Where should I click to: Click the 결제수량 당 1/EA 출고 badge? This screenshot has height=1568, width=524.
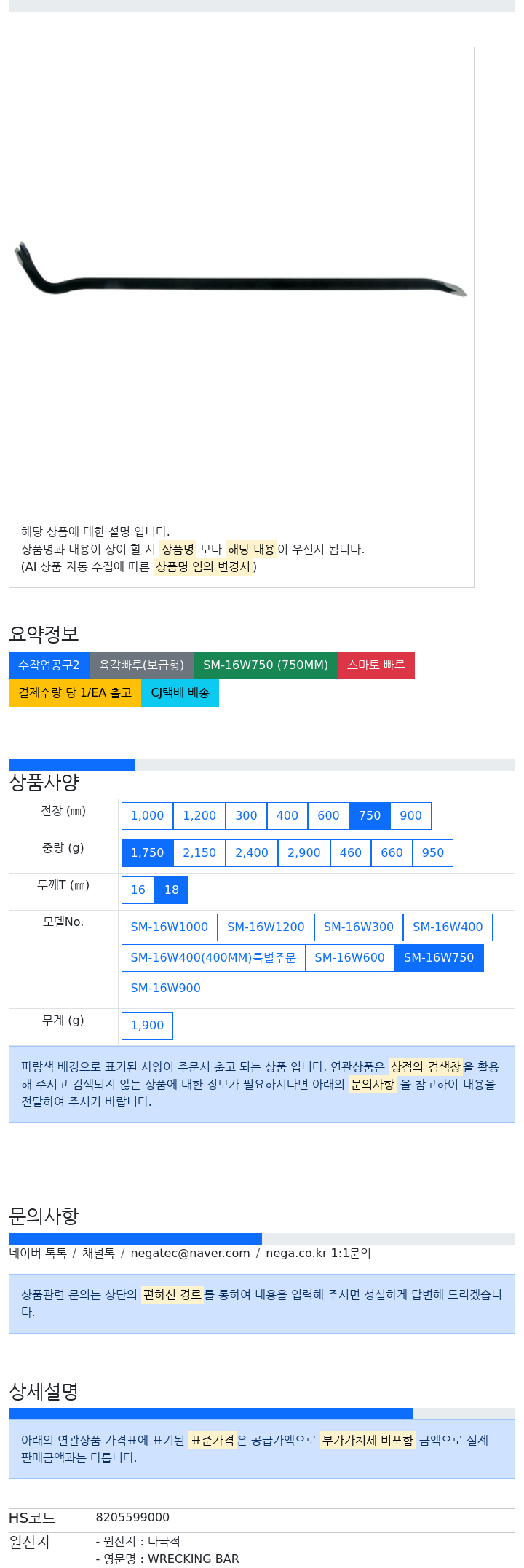pos(75,692)
